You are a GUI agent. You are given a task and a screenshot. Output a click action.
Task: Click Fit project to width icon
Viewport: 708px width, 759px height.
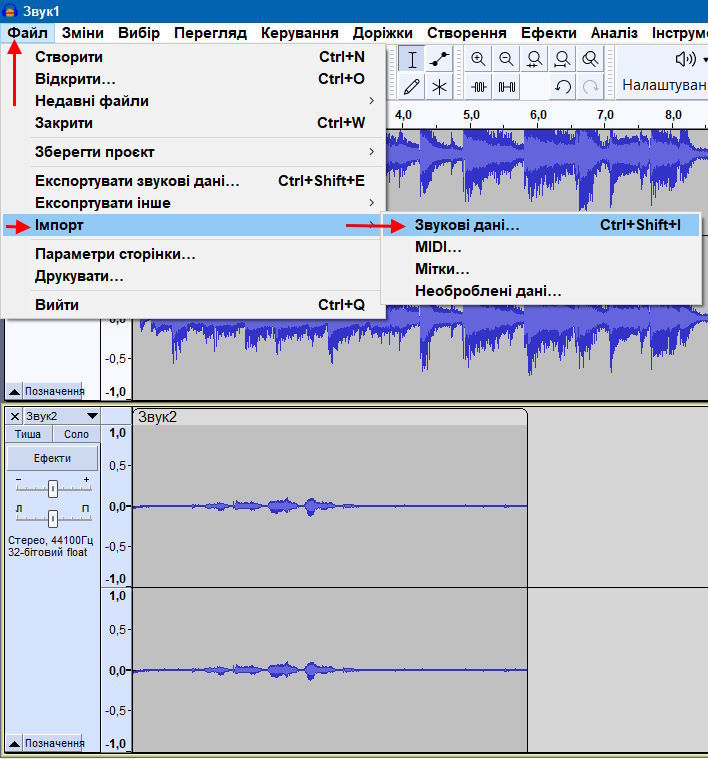click(562, 60)
